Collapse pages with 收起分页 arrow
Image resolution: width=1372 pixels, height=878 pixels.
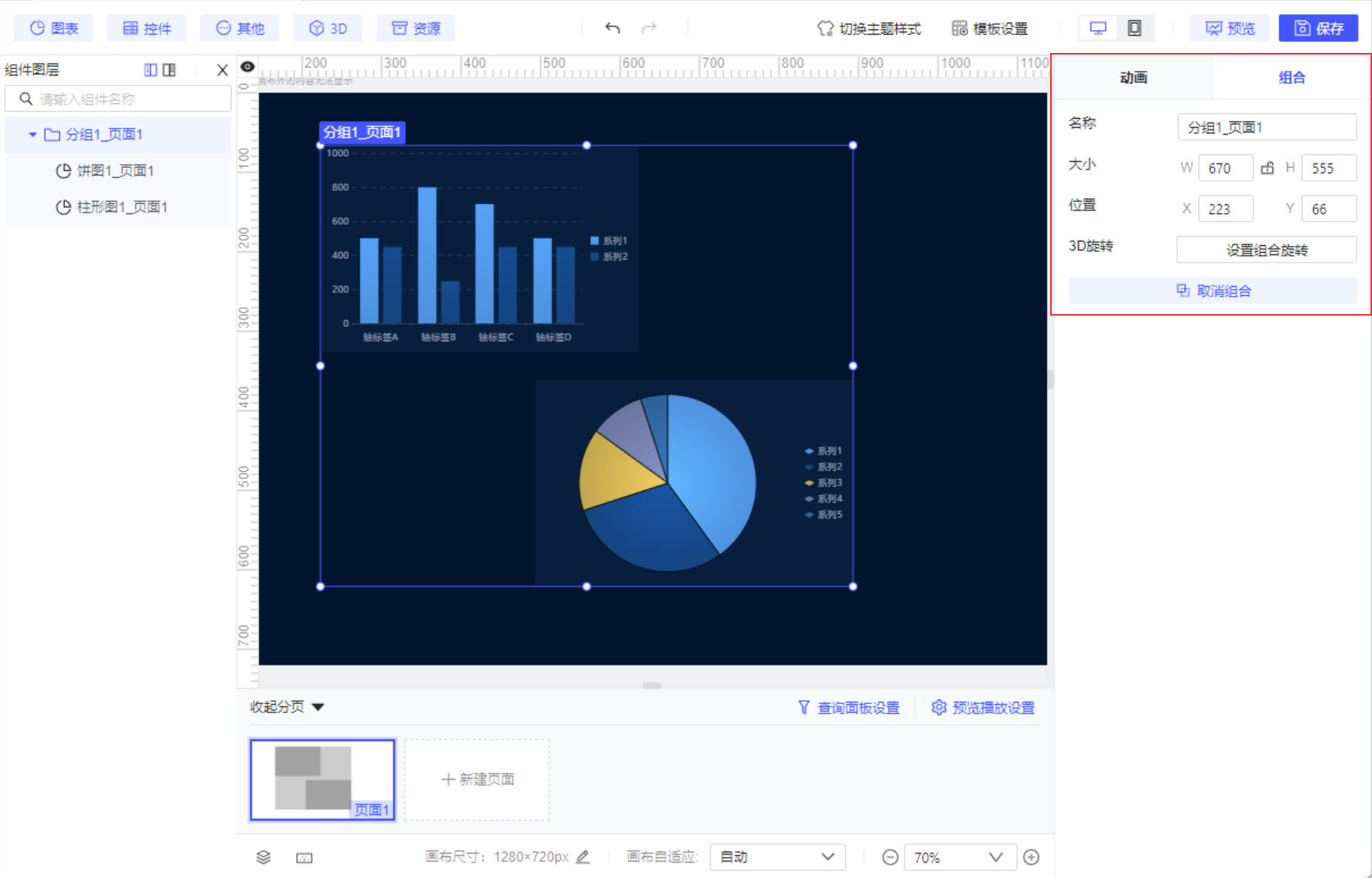[x=318, y=707]
